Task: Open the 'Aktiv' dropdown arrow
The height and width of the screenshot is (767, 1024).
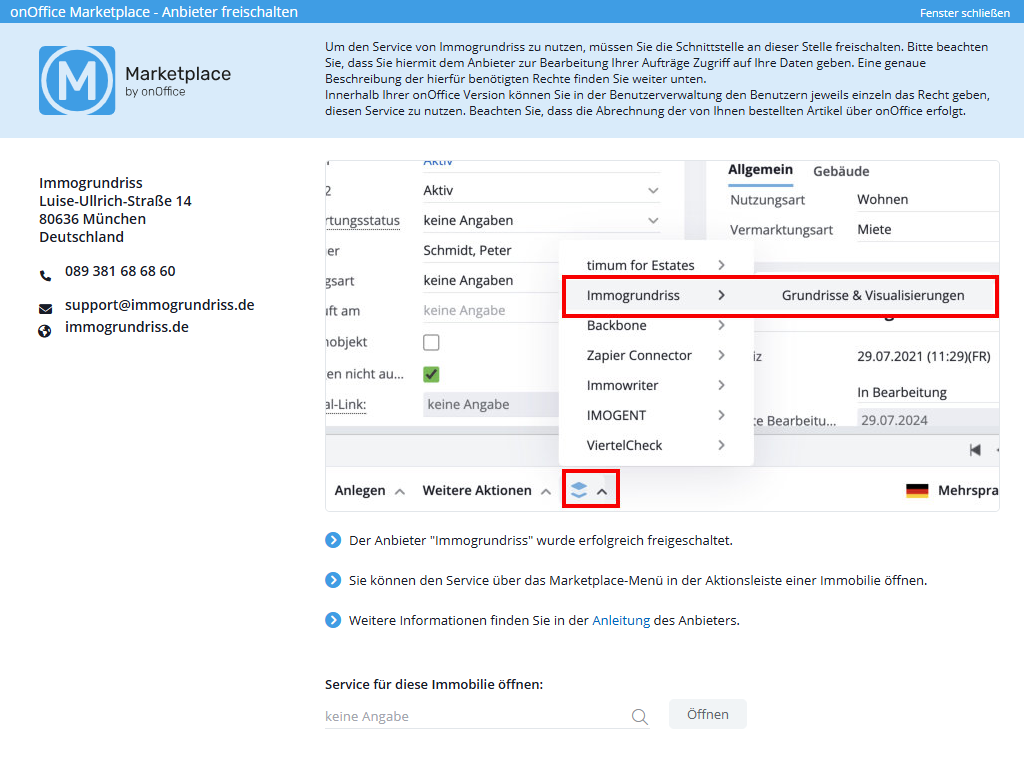Action: pos(653,191)
